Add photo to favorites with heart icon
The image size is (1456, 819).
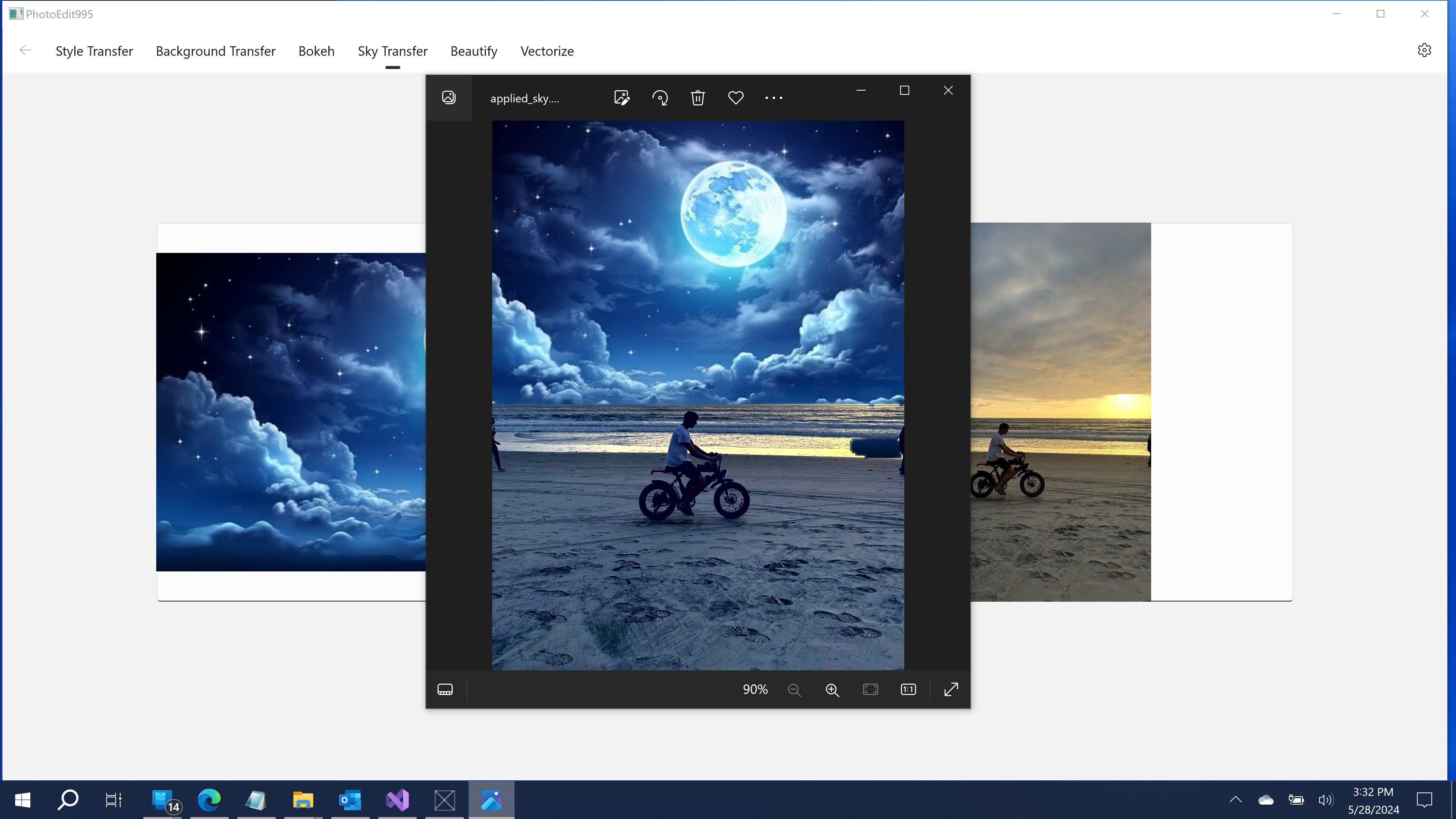tap(735, 98)
